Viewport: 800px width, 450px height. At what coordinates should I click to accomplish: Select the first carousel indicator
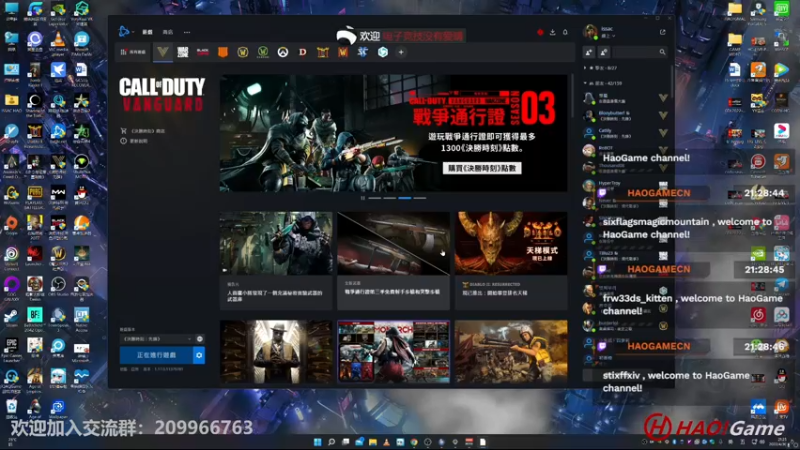(374, 198)
